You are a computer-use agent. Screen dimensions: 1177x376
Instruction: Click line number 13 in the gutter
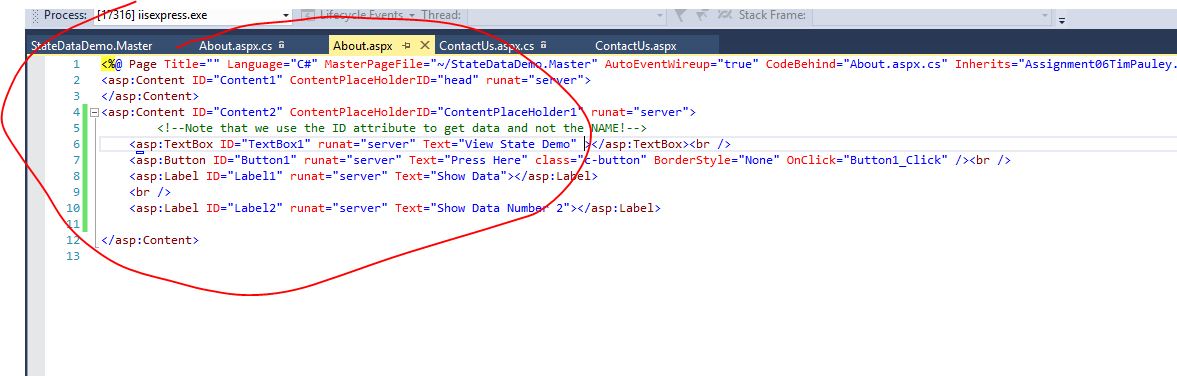click(72, 256)
